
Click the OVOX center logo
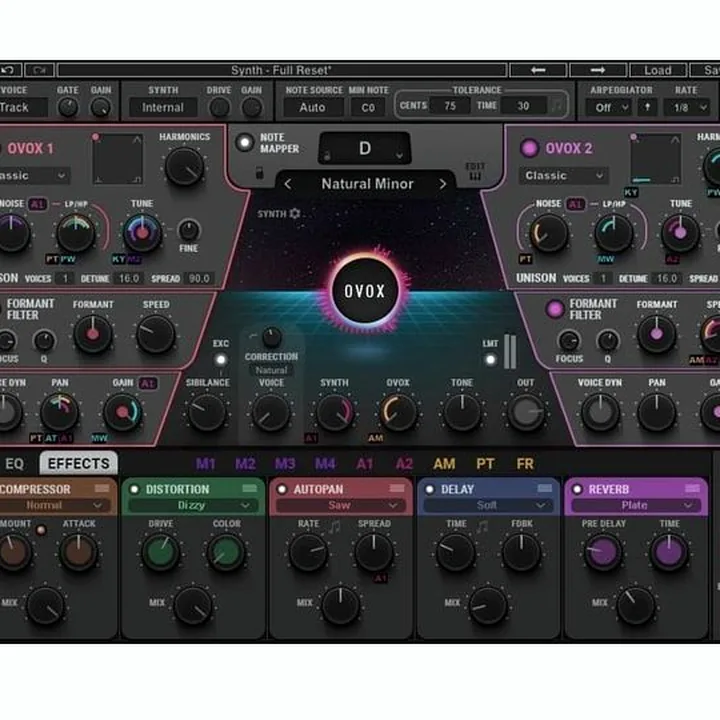(365, 291)
